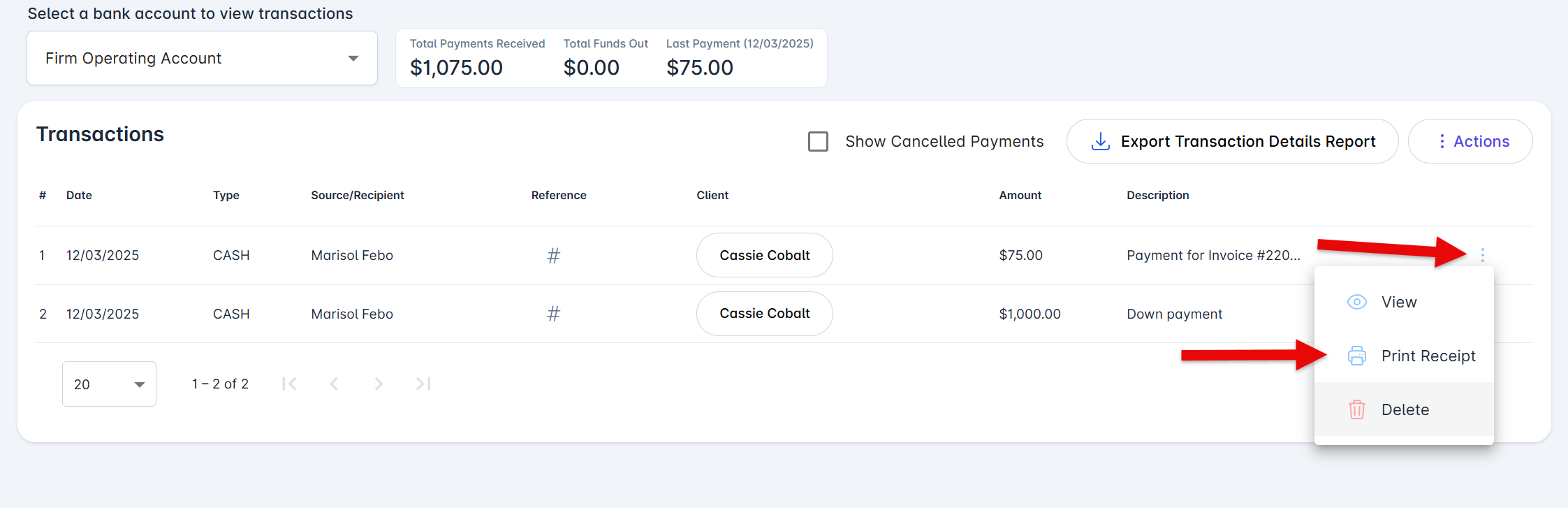Screen dimensions: 1568x508
Task: Click the hash reference icon in row 2
Action: tap(553, 314)
